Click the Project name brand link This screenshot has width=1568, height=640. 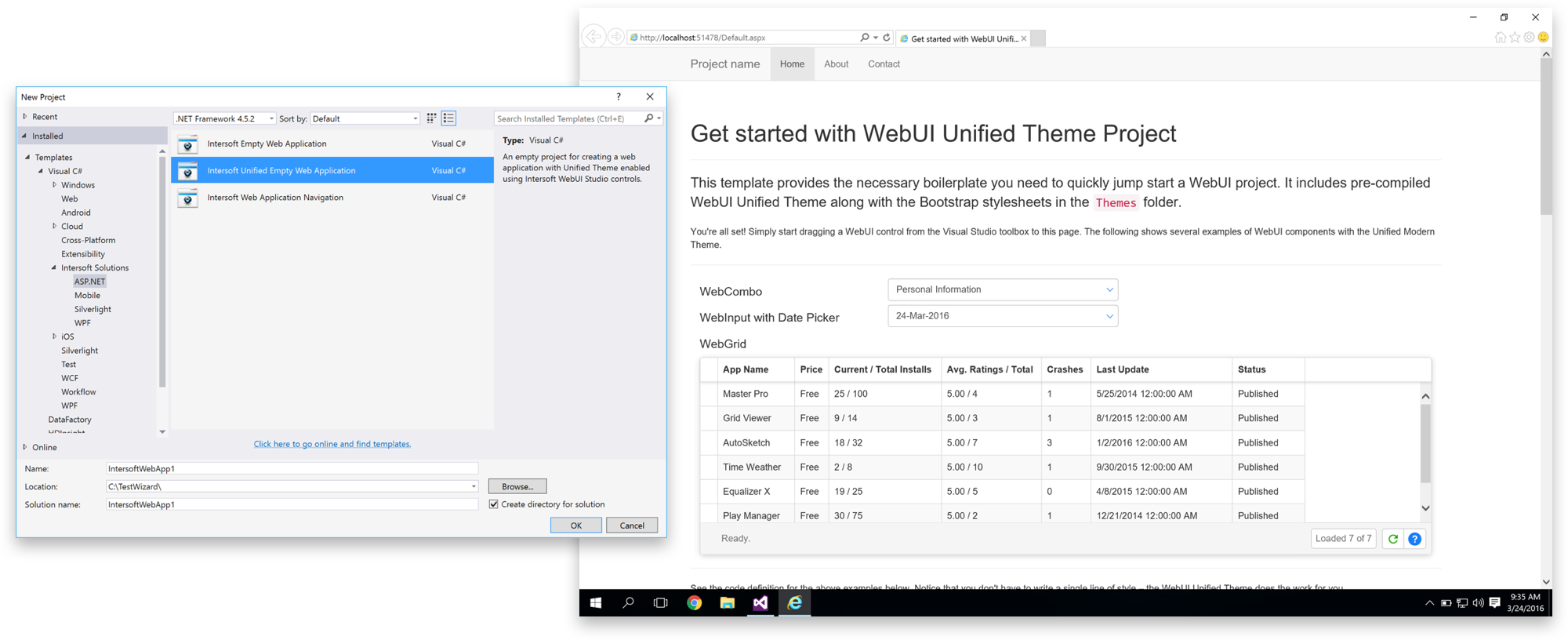pyautogui.click(x=725, y=64)
